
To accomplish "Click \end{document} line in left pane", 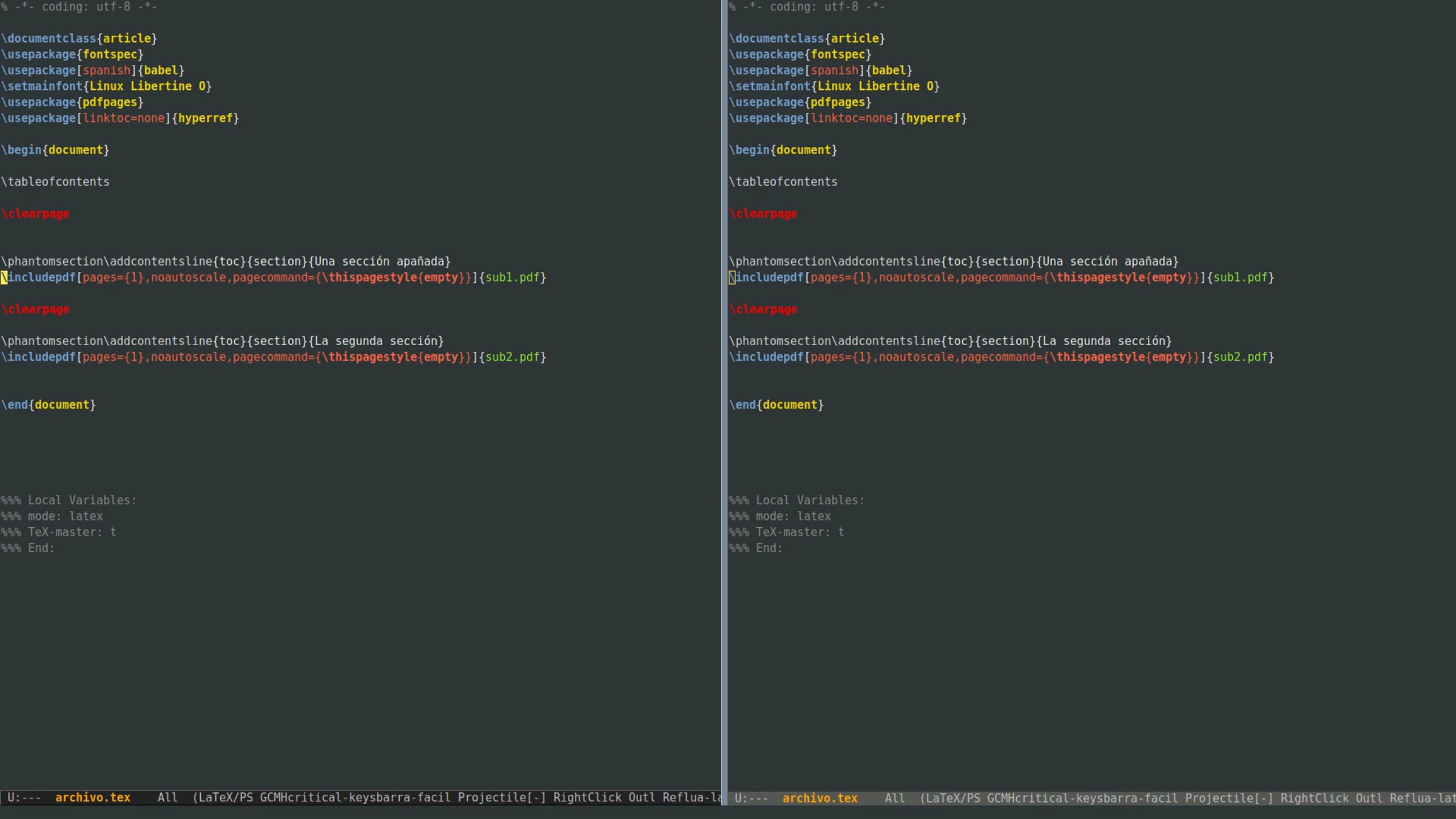I will [48, 405].
